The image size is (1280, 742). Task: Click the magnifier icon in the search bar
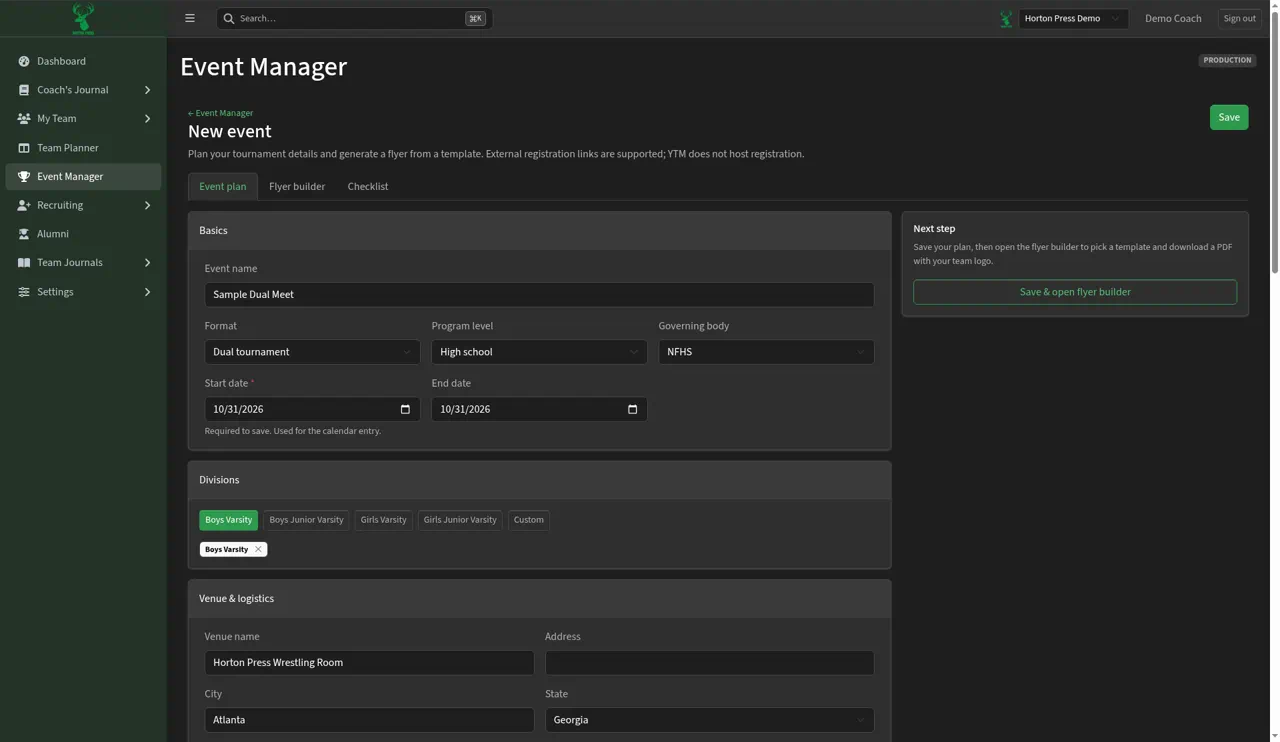[229, 18]
